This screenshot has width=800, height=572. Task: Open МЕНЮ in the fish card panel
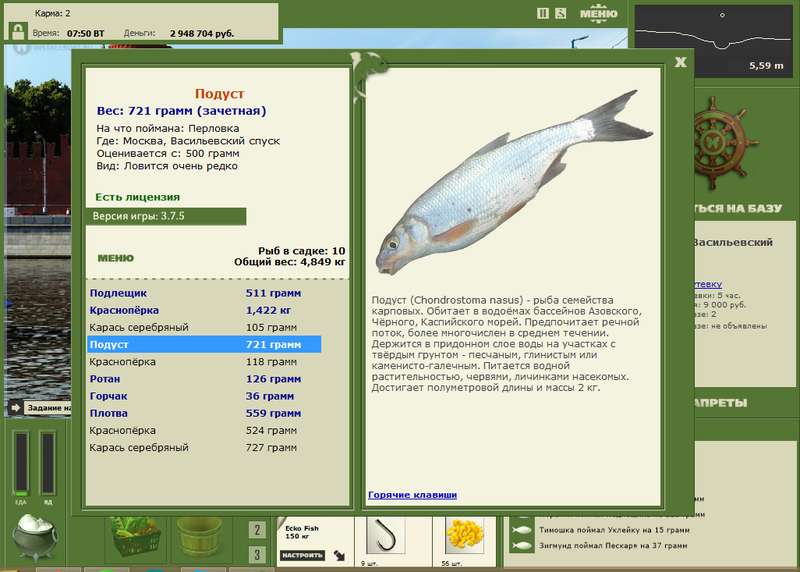[x=116, y=258]
